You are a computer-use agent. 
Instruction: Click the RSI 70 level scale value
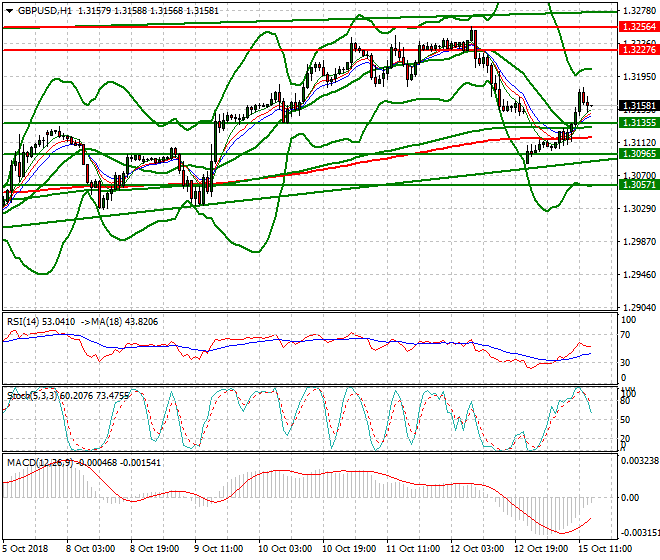pyautogui.click(x=625, y=335)
